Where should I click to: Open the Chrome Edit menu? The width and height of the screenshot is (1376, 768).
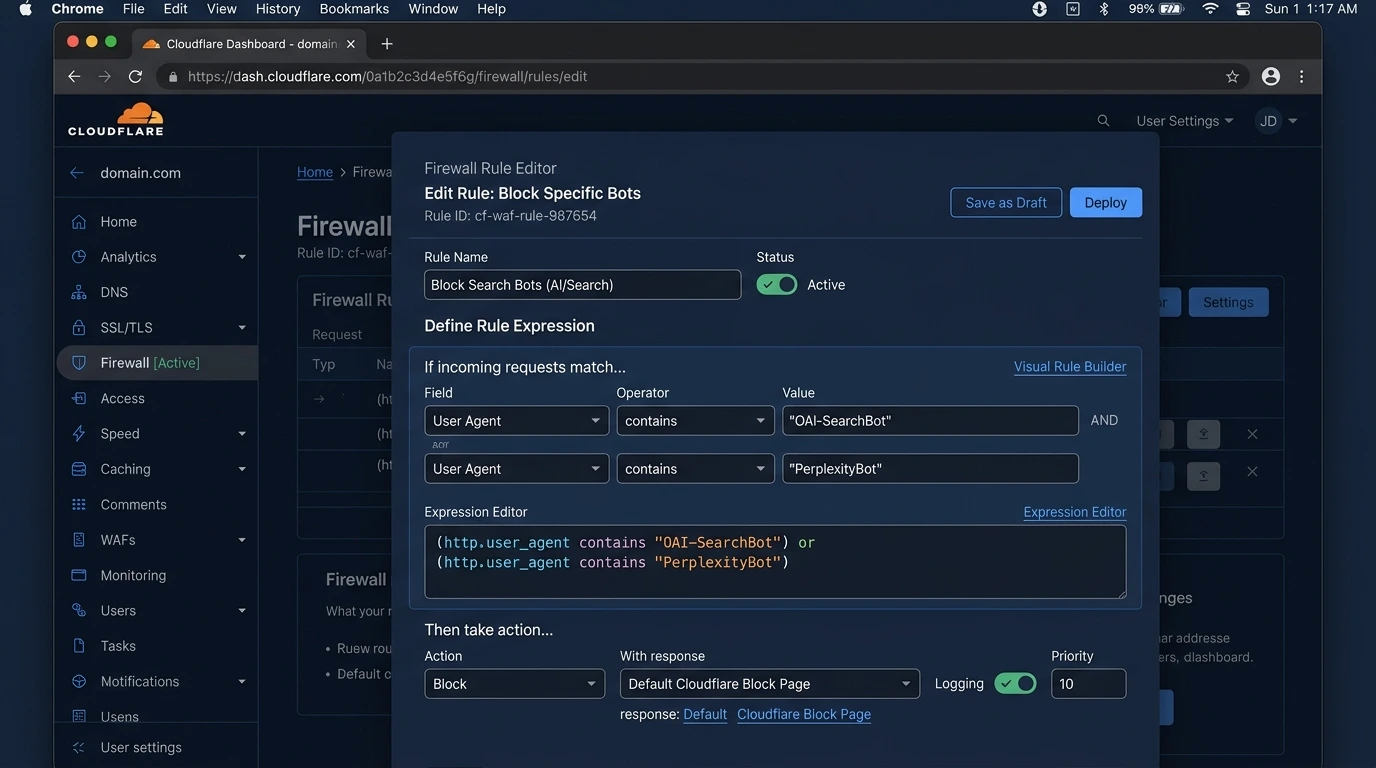click(x=176, y=9)
